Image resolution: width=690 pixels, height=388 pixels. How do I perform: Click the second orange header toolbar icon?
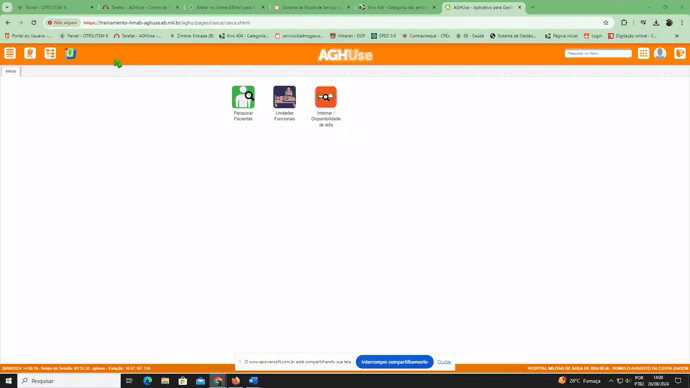[x=30, y=53]
